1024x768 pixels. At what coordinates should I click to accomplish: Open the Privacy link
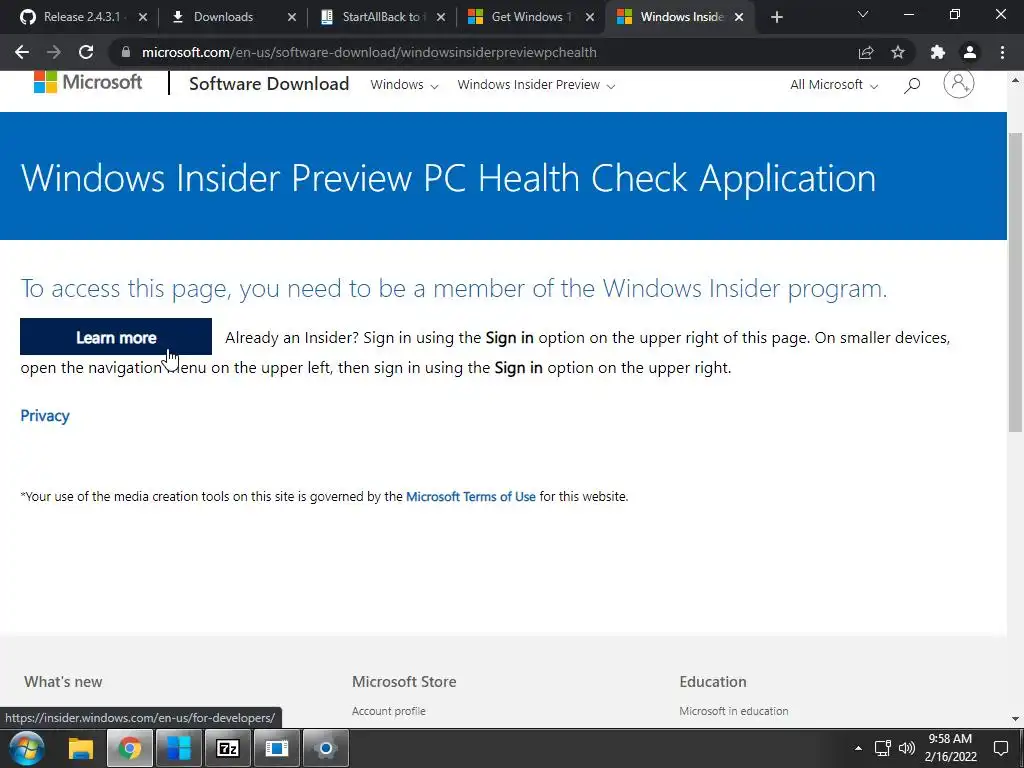click(x=44, y=416)
